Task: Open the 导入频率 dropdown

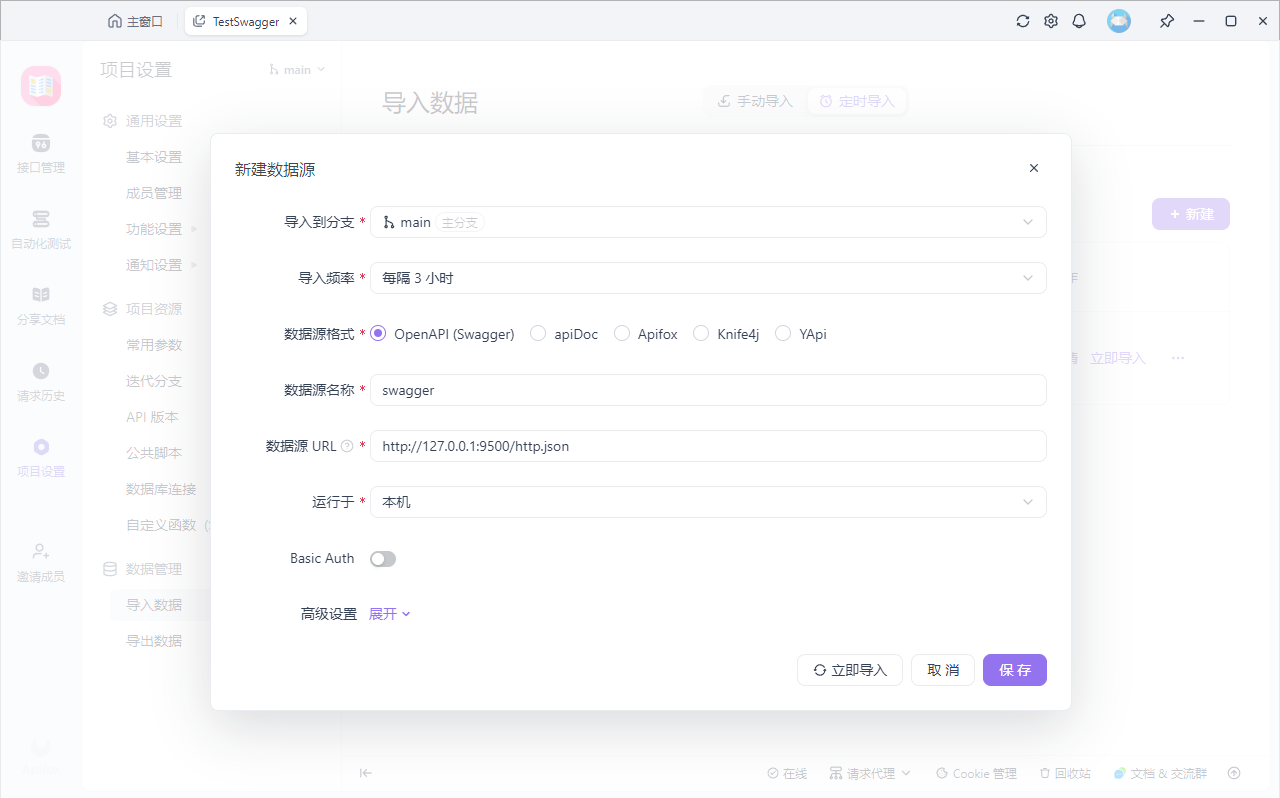Action: [x=708, y=278]
